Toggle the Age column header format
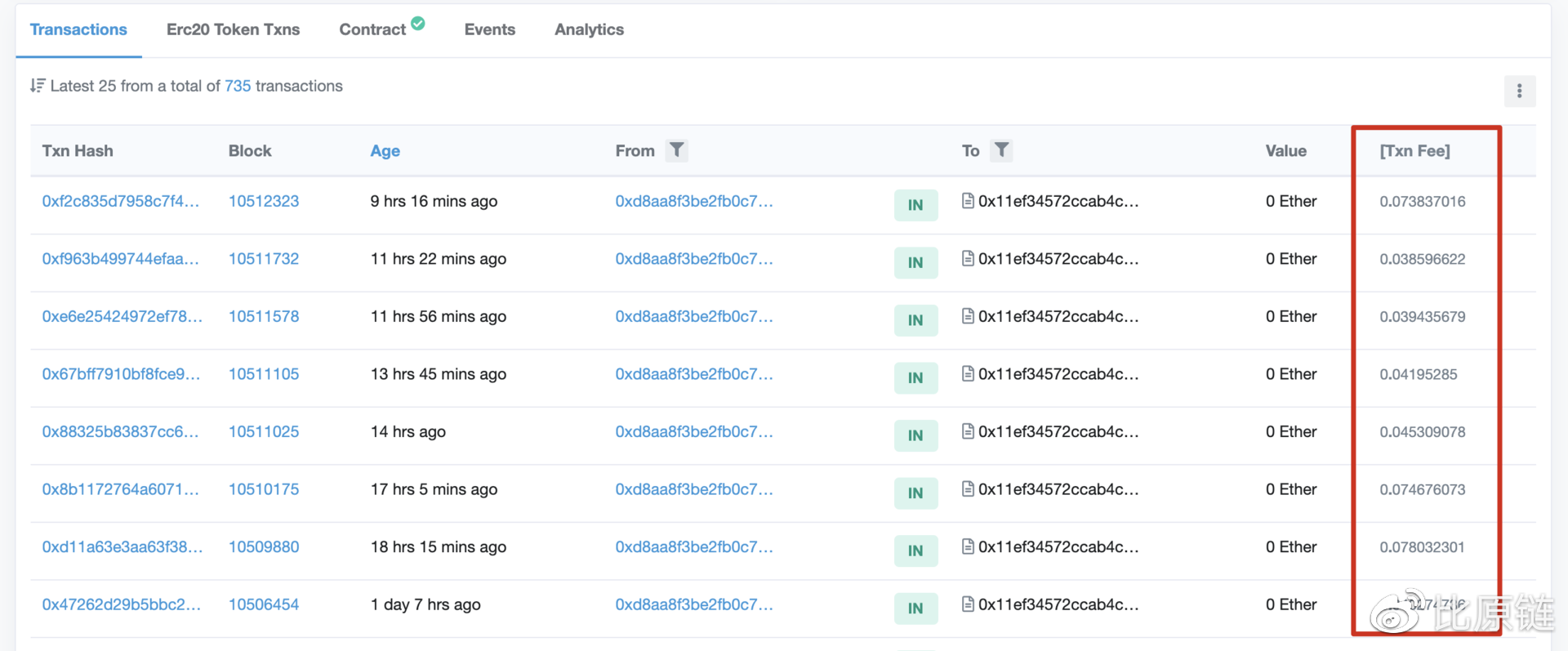The width and height of the screenshot is (1568, 651). tap(385, 151)
